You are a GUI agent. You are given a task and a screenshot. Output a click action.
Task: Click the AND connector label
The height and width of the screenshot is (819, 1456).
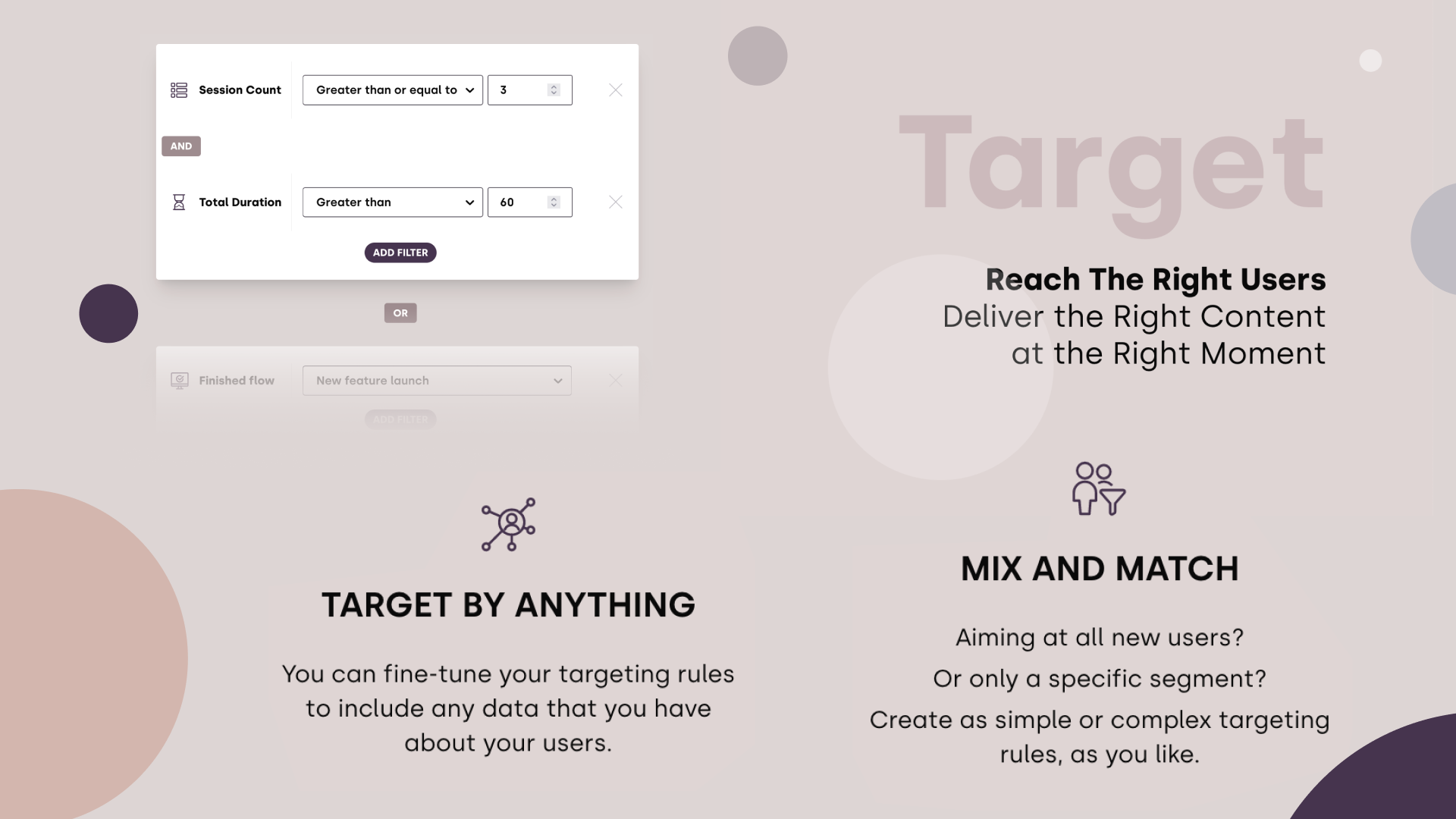(x=181, y=145)
